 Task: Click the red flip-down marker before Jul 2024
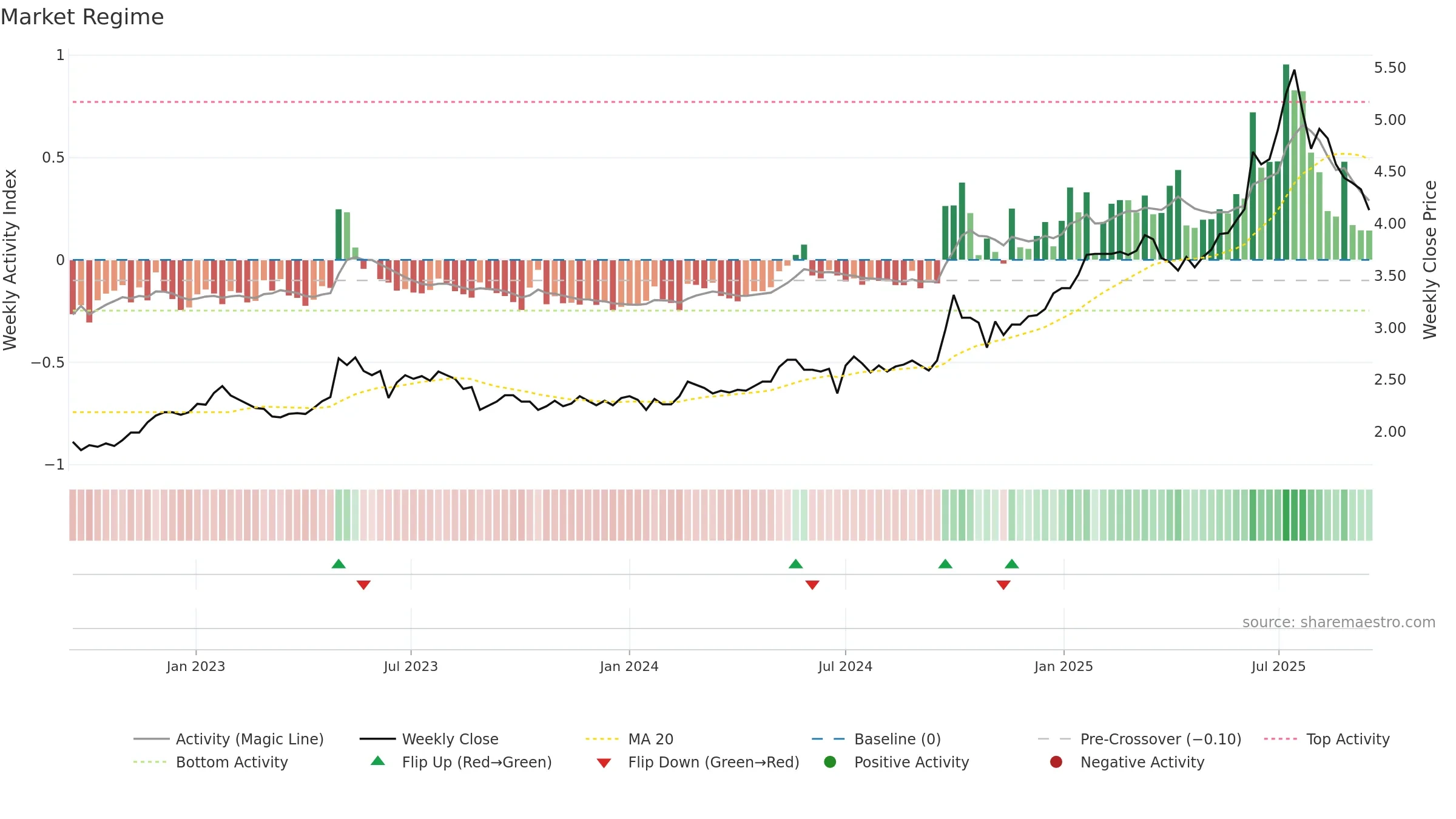pos(812,585)
